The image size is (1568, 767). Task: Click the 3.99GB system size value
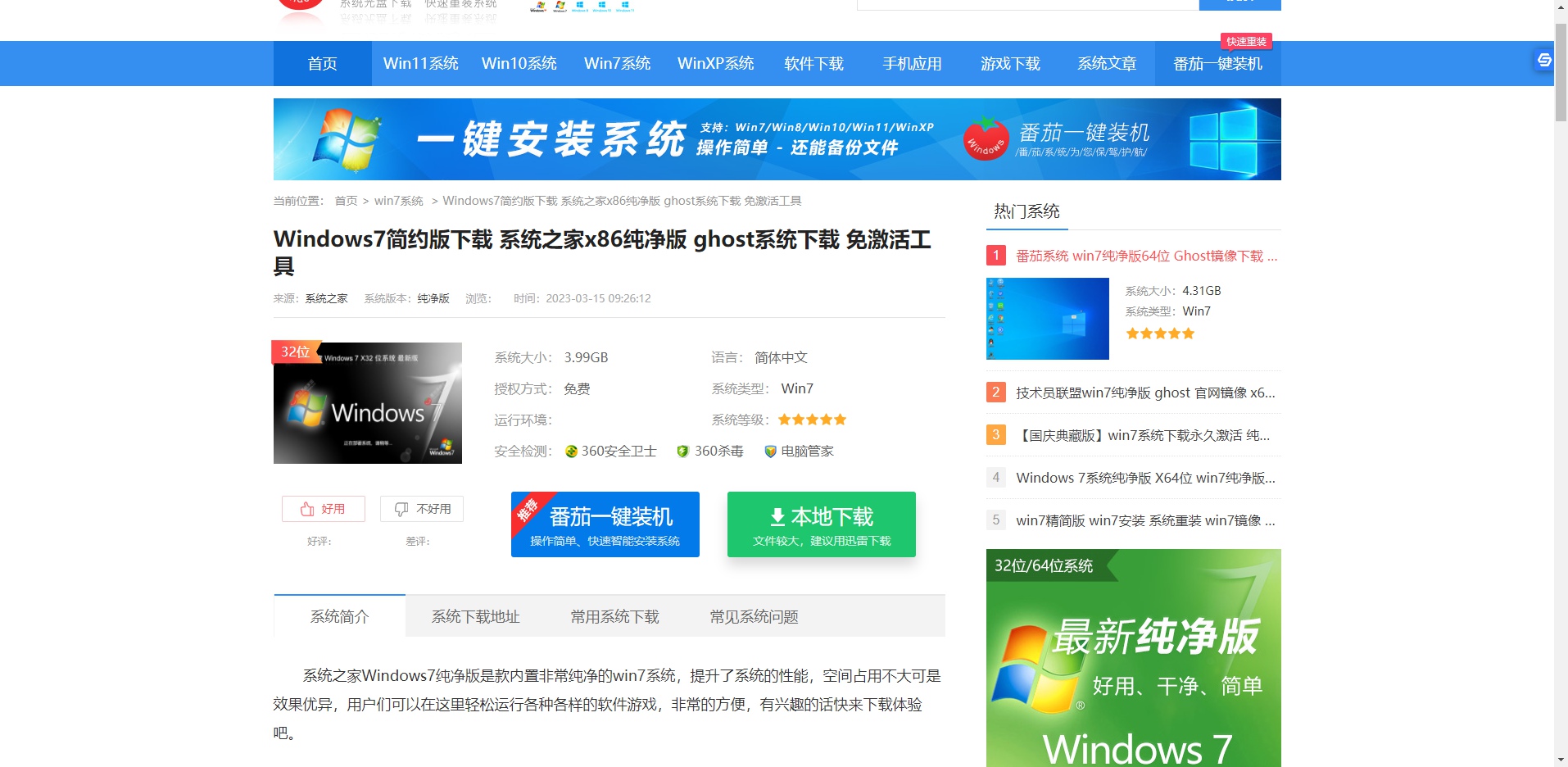(x=586, y=357)
